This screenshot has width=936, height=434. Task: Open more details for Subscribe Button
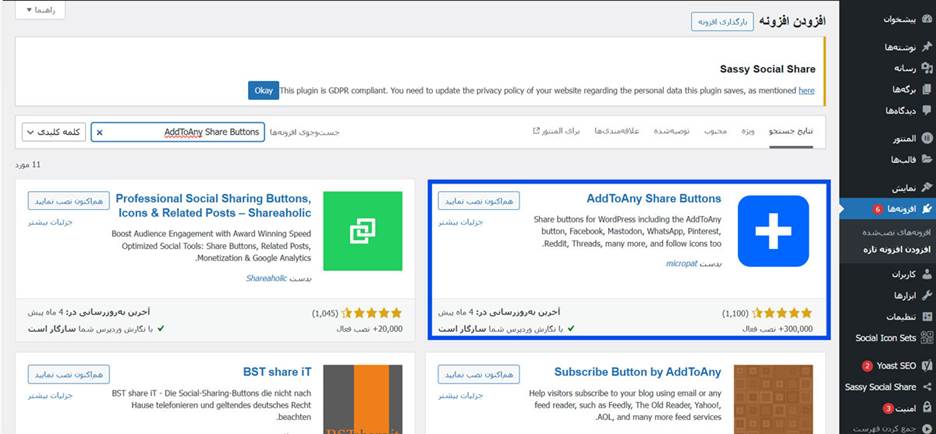[460, 396]
